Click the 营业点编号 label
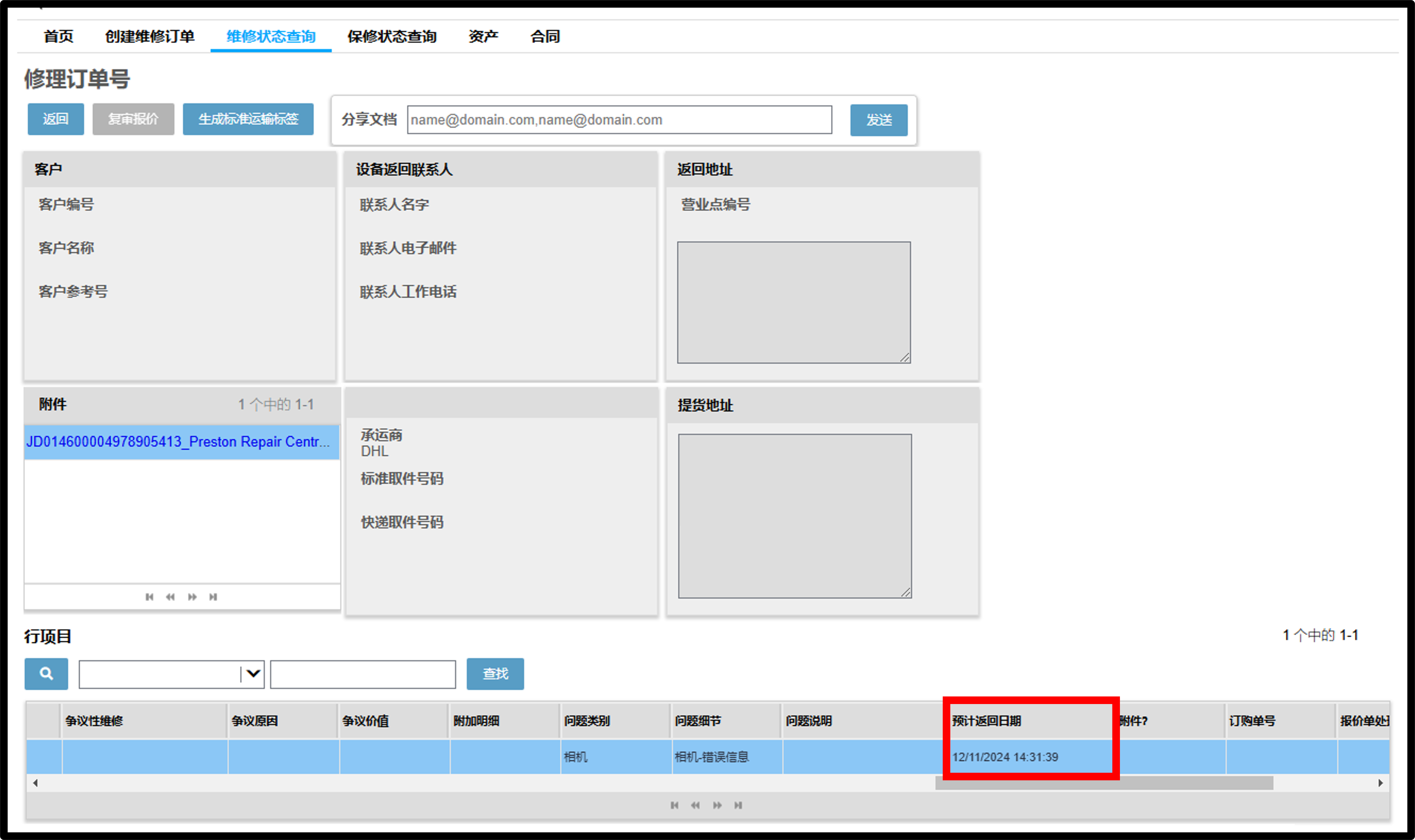This screenshot has height=840, width=1415. tap(715, 204)
